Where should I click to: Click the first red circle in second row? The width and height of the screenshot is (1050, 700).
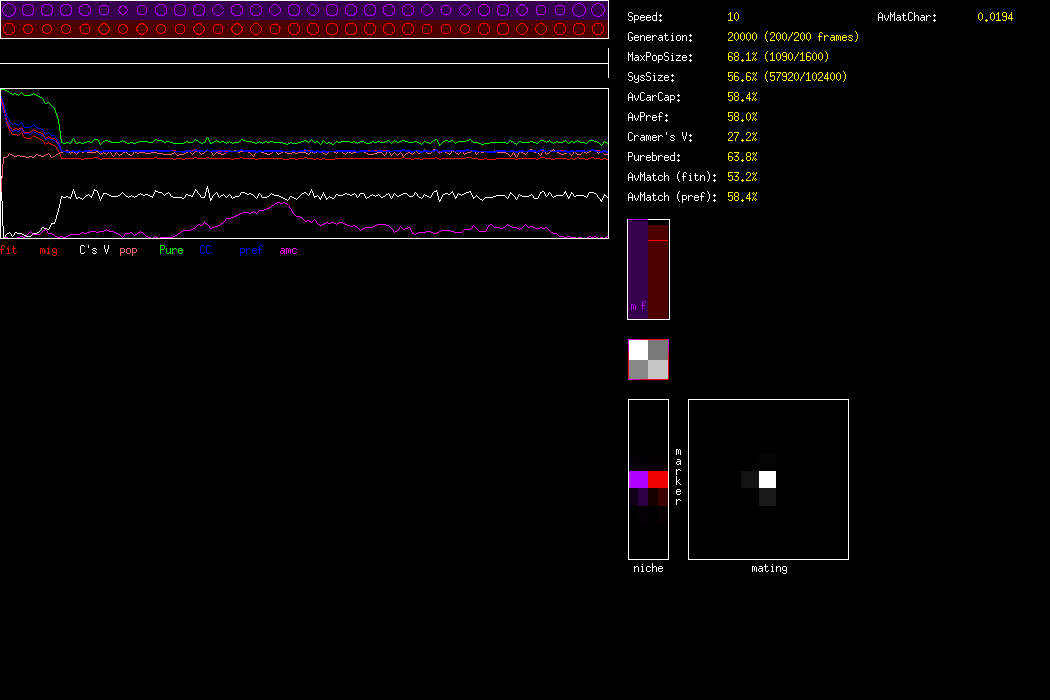(10, 29)
